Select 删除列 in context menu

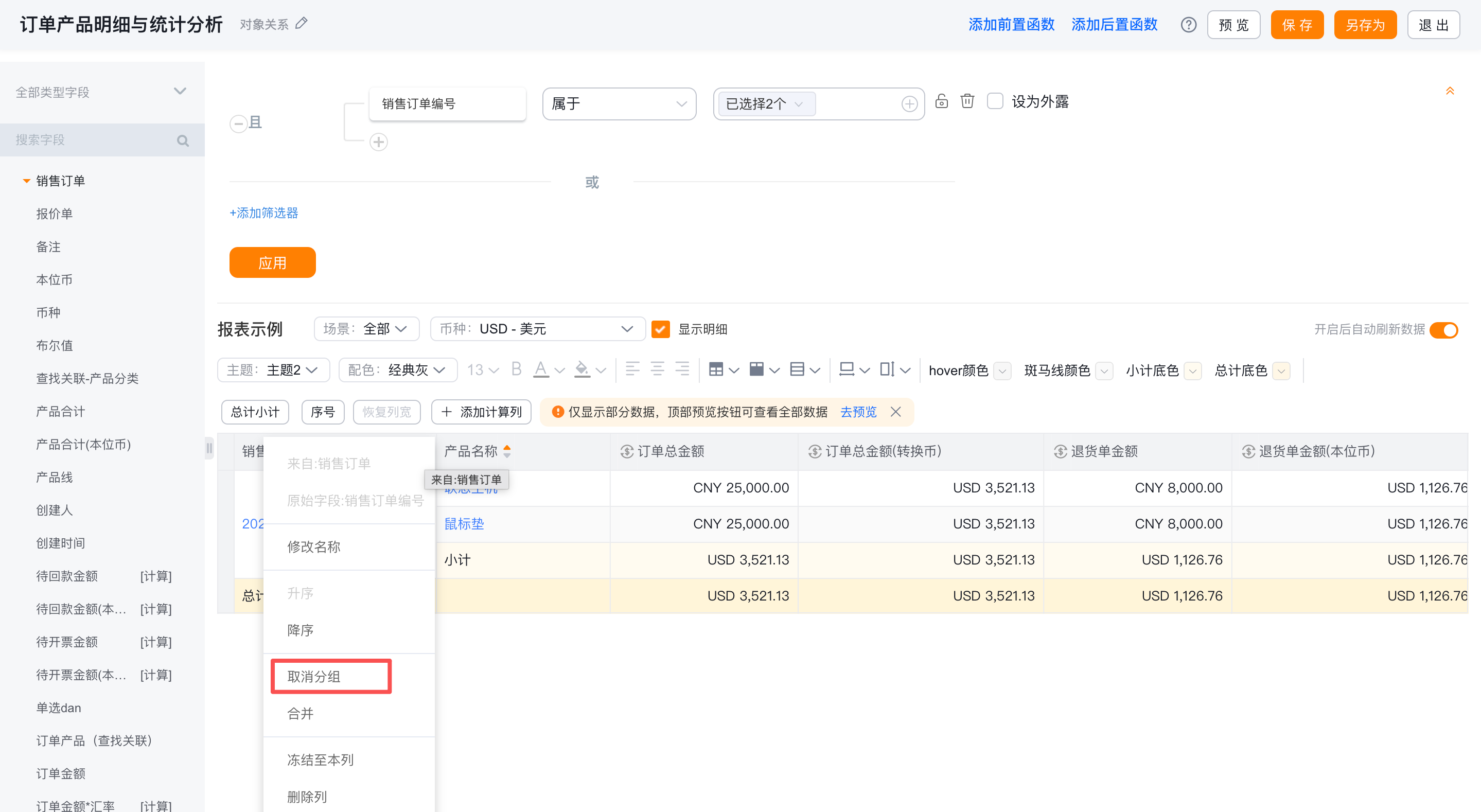tap(348, 797)
